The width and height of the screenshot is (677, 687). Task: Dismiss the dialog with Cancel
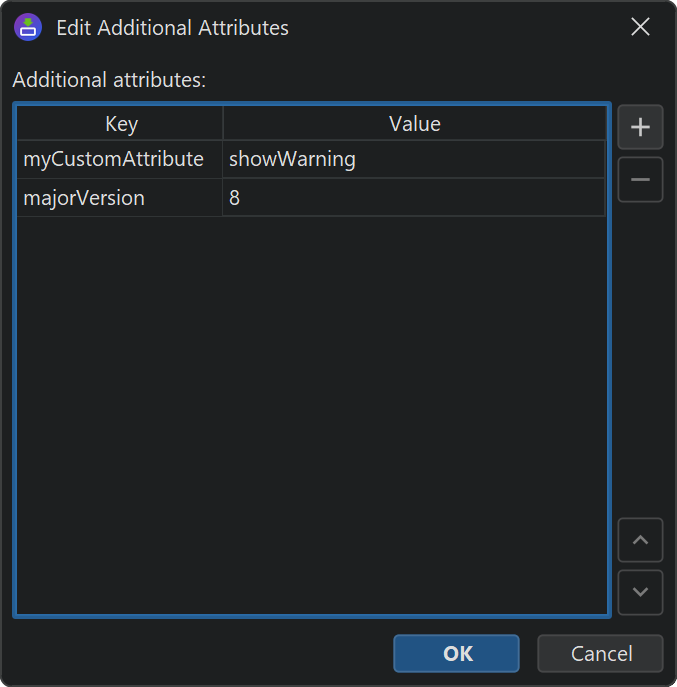(600, 654)
